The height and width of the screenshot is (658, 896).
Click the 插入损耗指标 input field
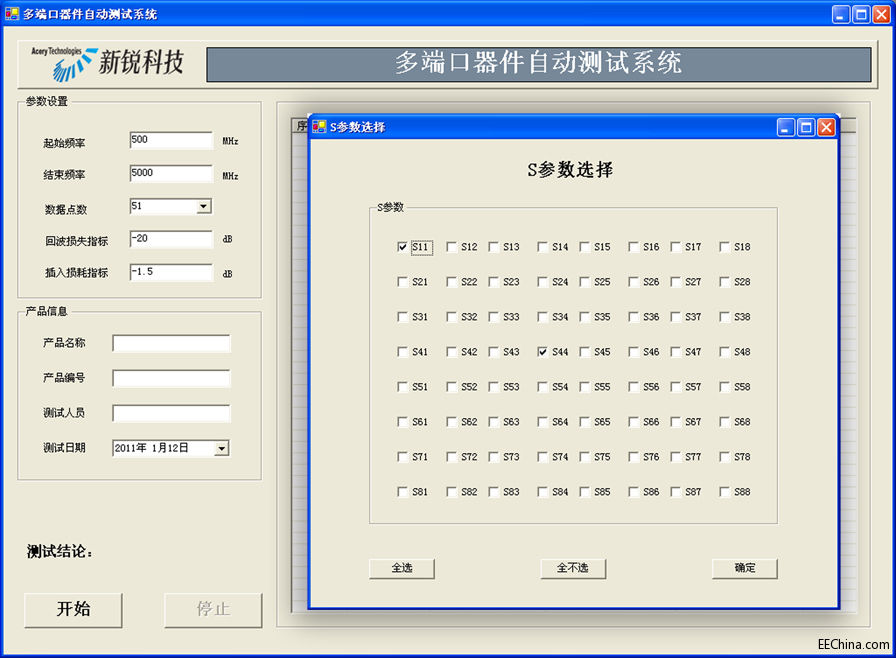pyautogui.click(x=171, y=272)
